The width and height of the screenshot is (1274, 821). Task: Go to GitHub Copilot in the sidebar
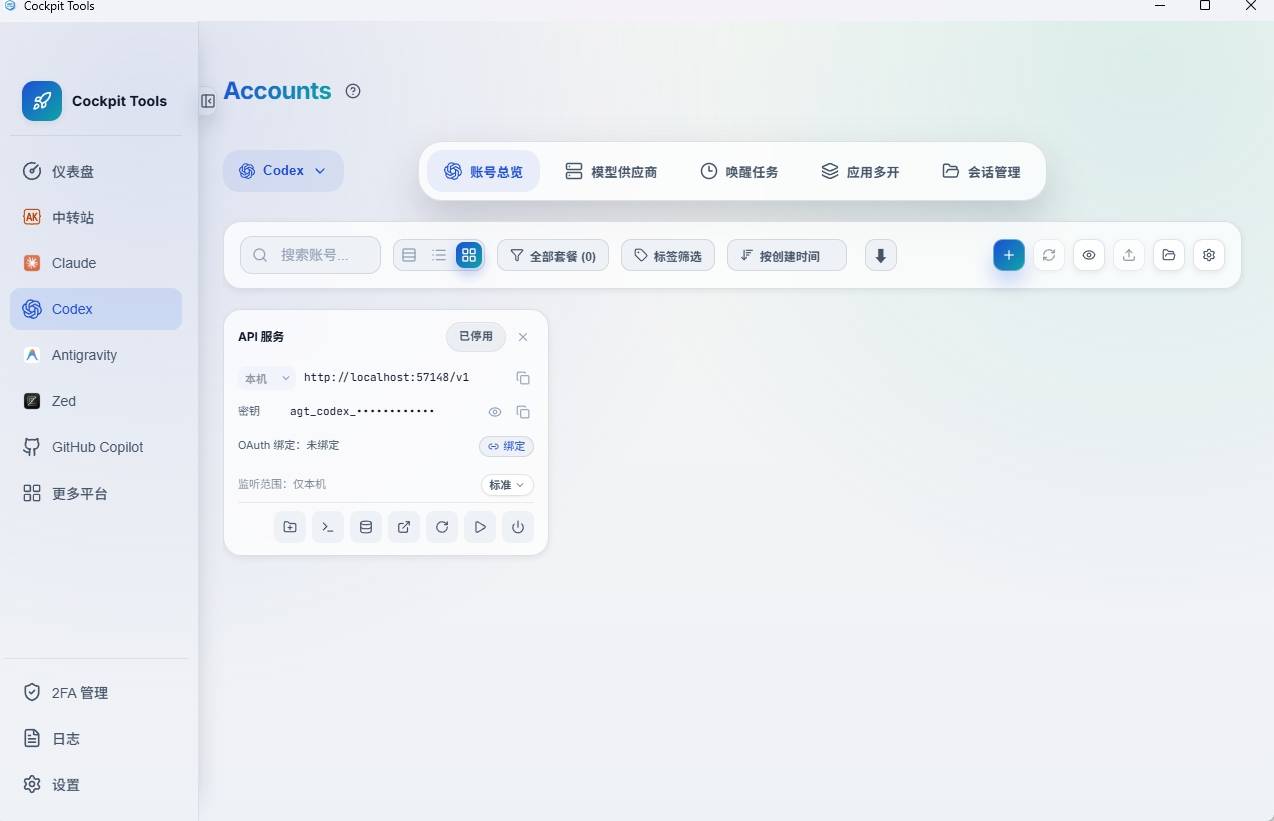(96, 447)
